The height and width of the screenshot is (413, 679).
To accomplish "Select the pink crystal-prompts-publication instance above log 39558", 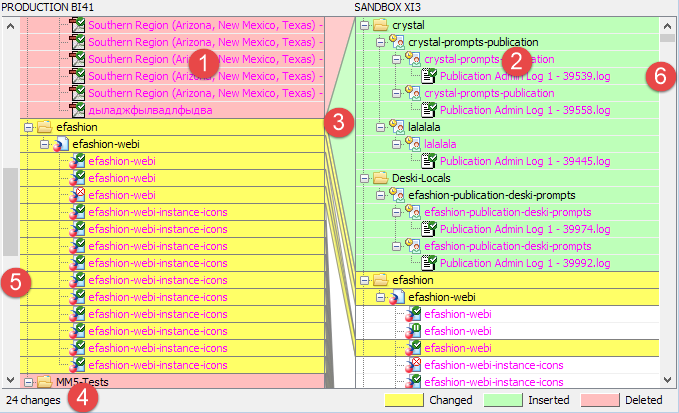I will (x=489, y=93).
